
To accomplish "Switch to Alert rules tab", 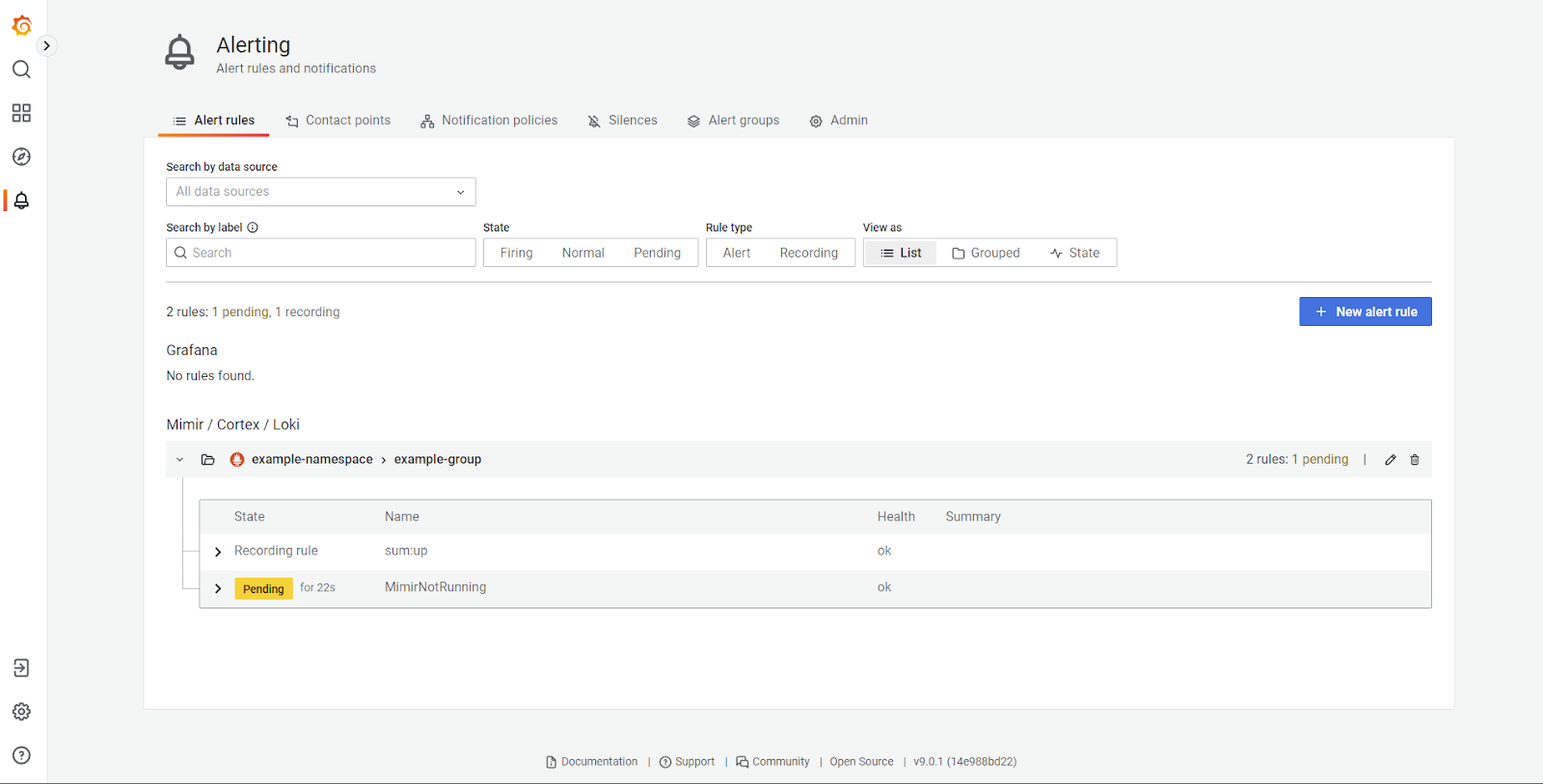I will tap(213, 121).
